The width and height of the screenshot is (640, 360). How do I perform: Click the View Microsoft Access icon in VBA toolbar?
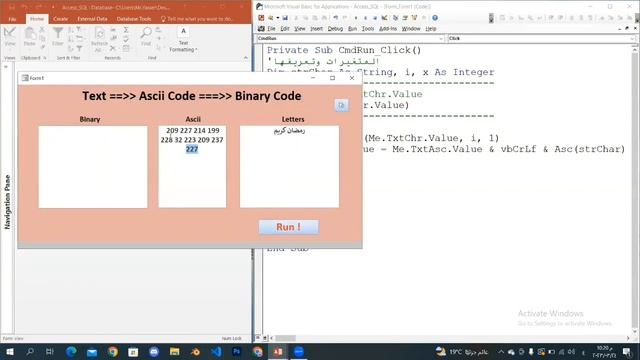[x=261, y=18]
